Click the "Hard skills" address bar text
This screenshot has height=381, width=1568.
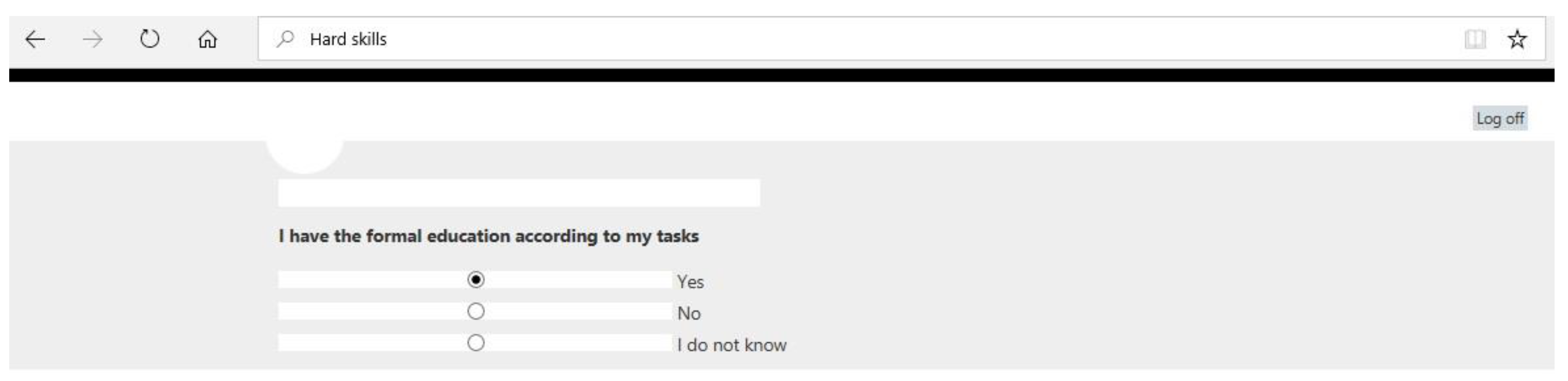pos(348,39)
